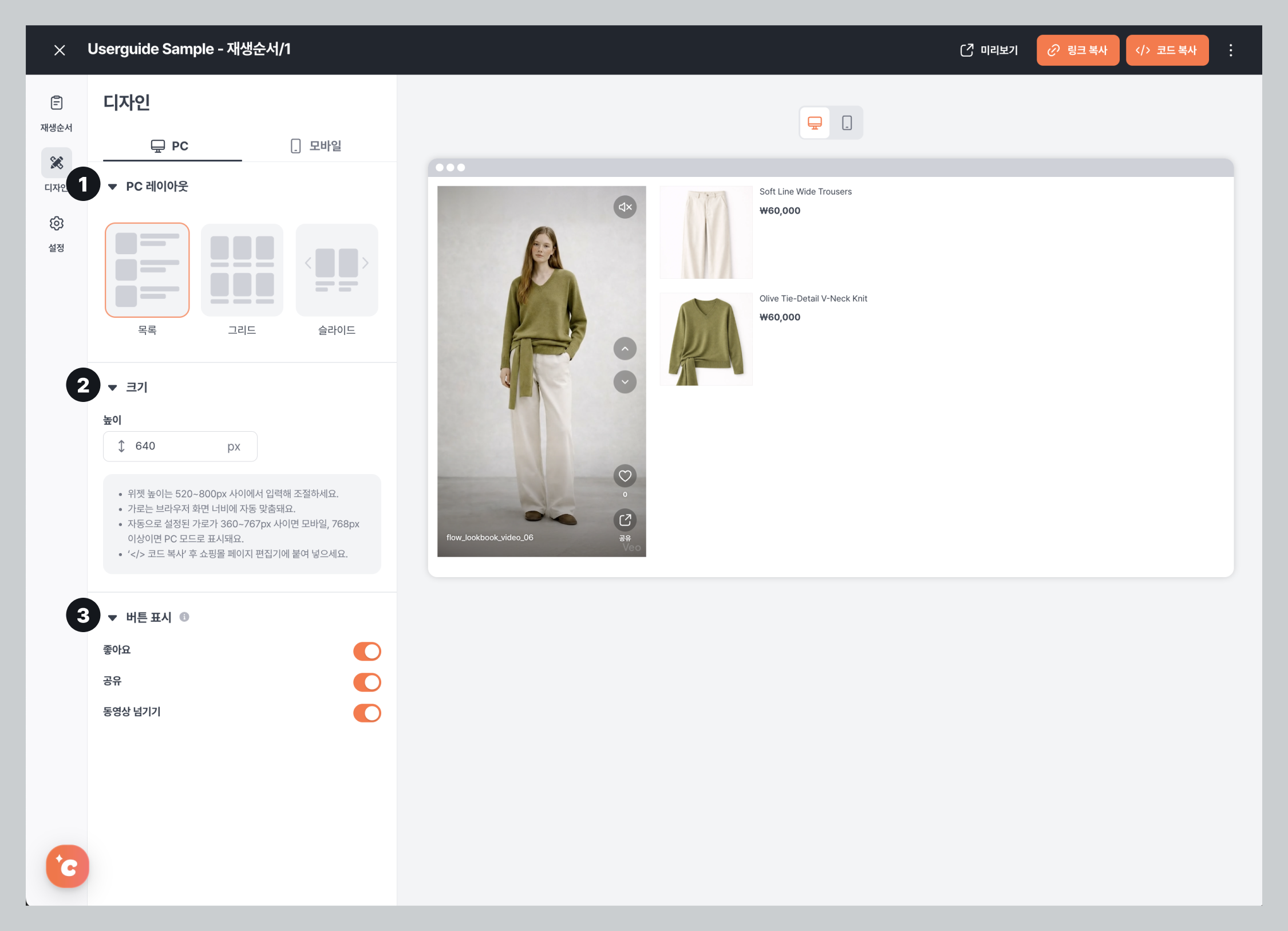The image size is (1288, 931).
Task: Collapse the 버튼 표시 section
Action: [x=113, y=618]
